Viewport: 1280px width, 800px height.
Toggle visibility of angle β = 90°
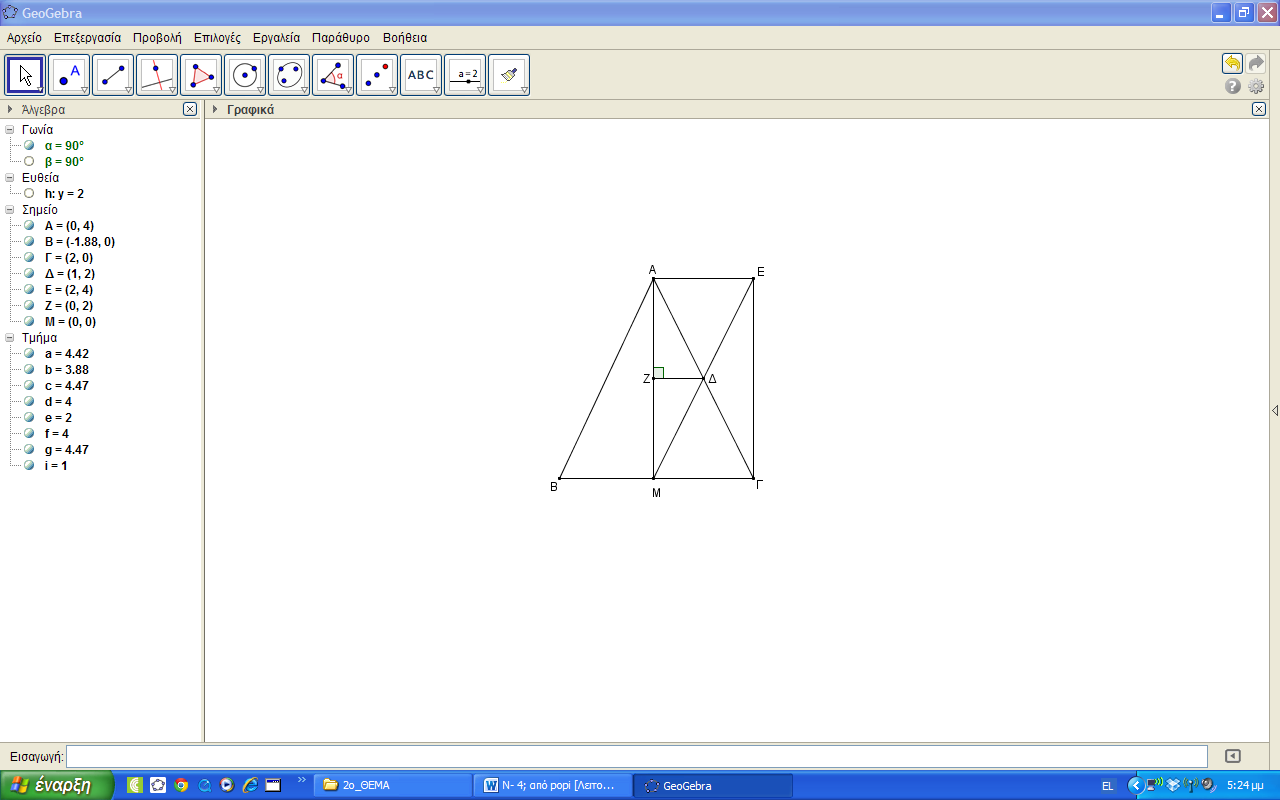tap(29, 161)
